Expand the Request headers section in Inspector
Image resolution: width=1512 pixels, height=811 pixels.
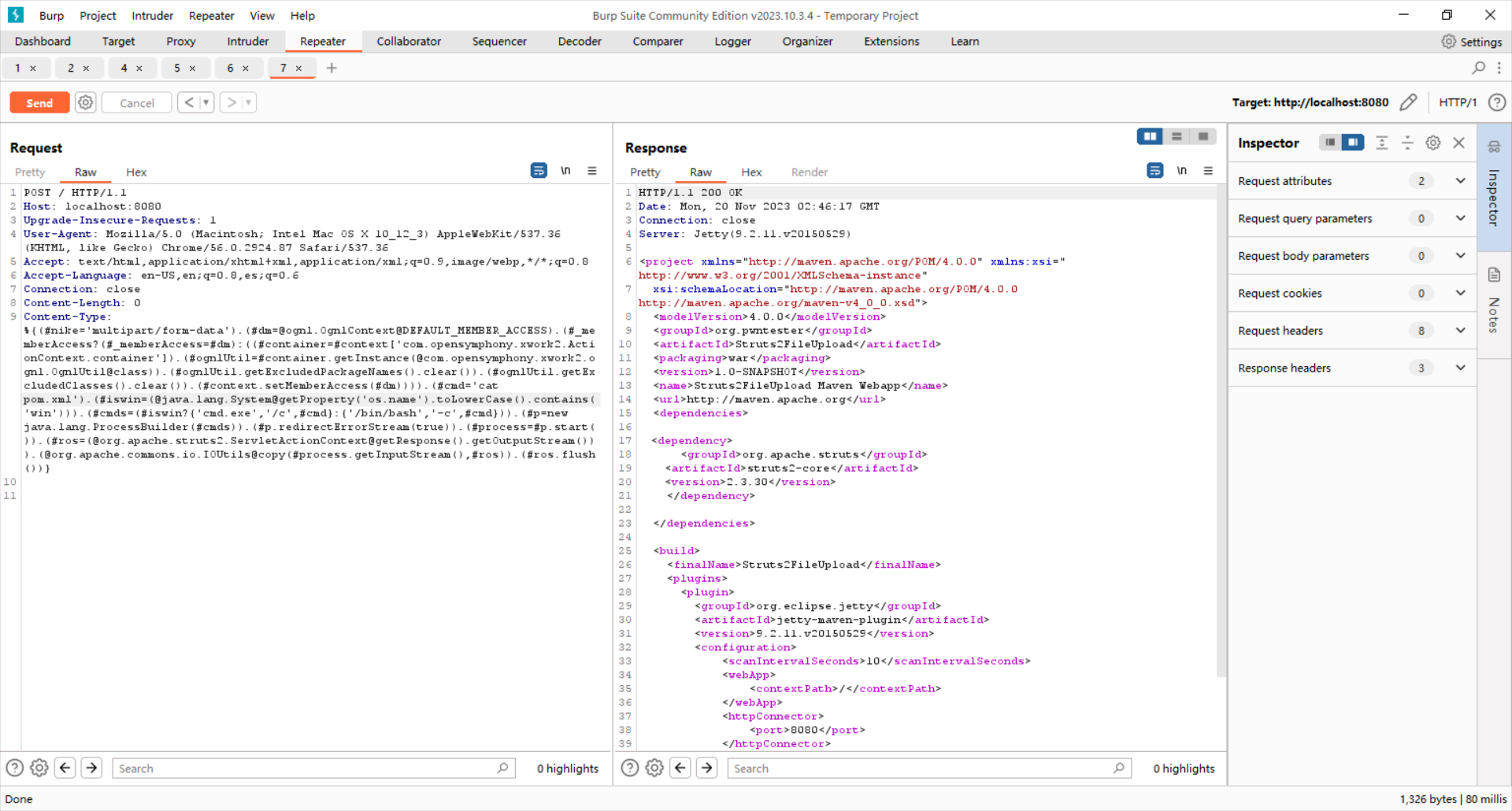[1461, 331]
